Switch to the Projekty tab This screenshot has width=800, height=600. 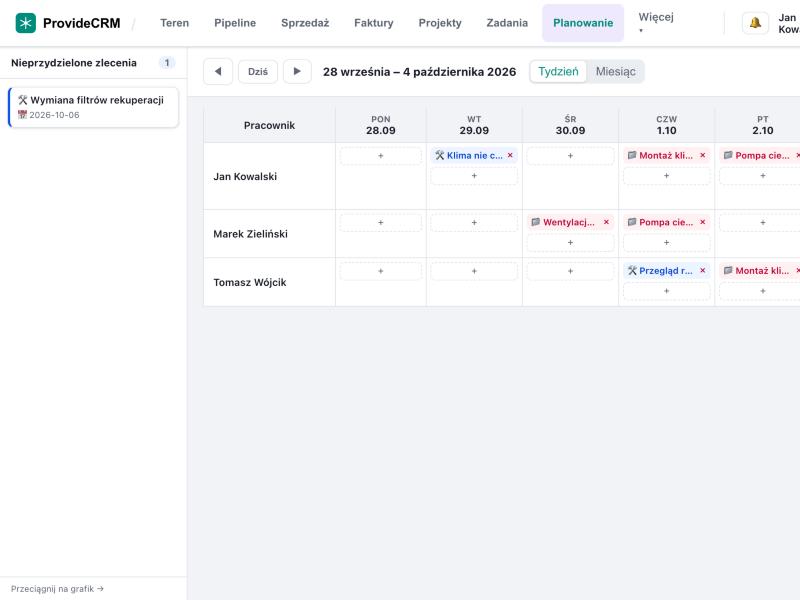[x=440, y=23]
